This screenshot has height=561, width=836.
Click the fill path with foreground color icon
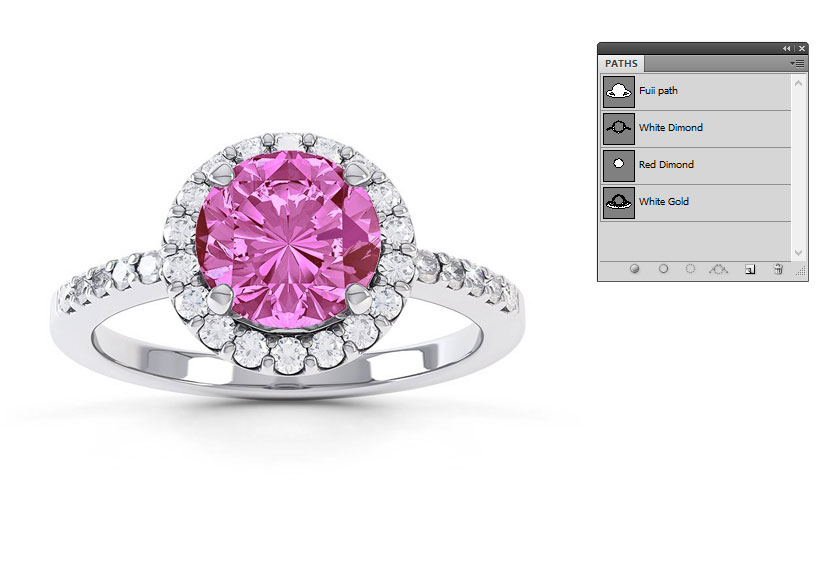634,269
